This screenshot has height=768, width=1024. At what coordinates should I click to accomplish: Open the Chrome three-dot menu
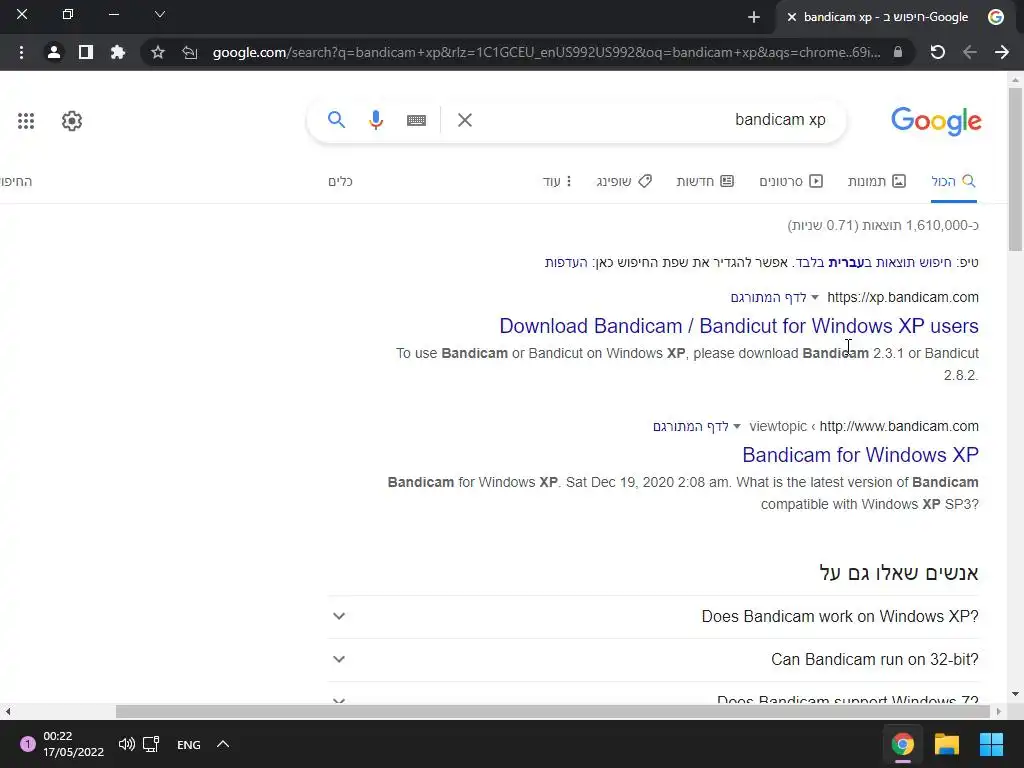click(x=22, y=52)
